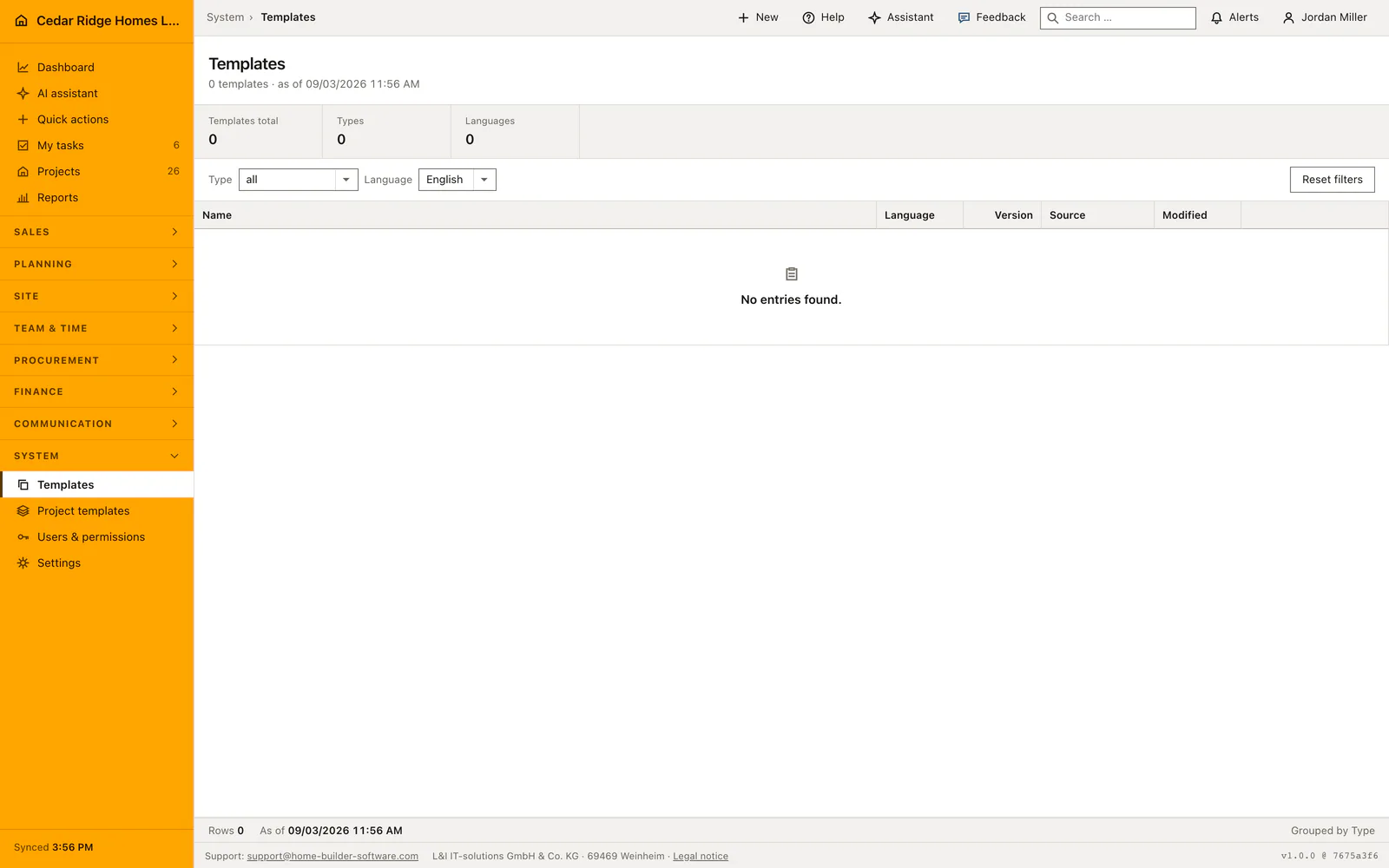This screenshot has height=868, width=1389.
Task: Open the Language filter dropdown
Action: pos(457,180)
